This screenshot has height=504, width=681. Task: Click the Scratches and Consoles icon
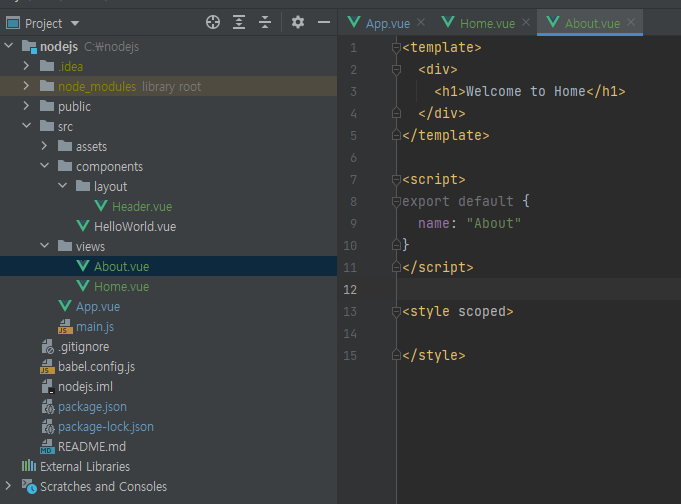[29, 486]
